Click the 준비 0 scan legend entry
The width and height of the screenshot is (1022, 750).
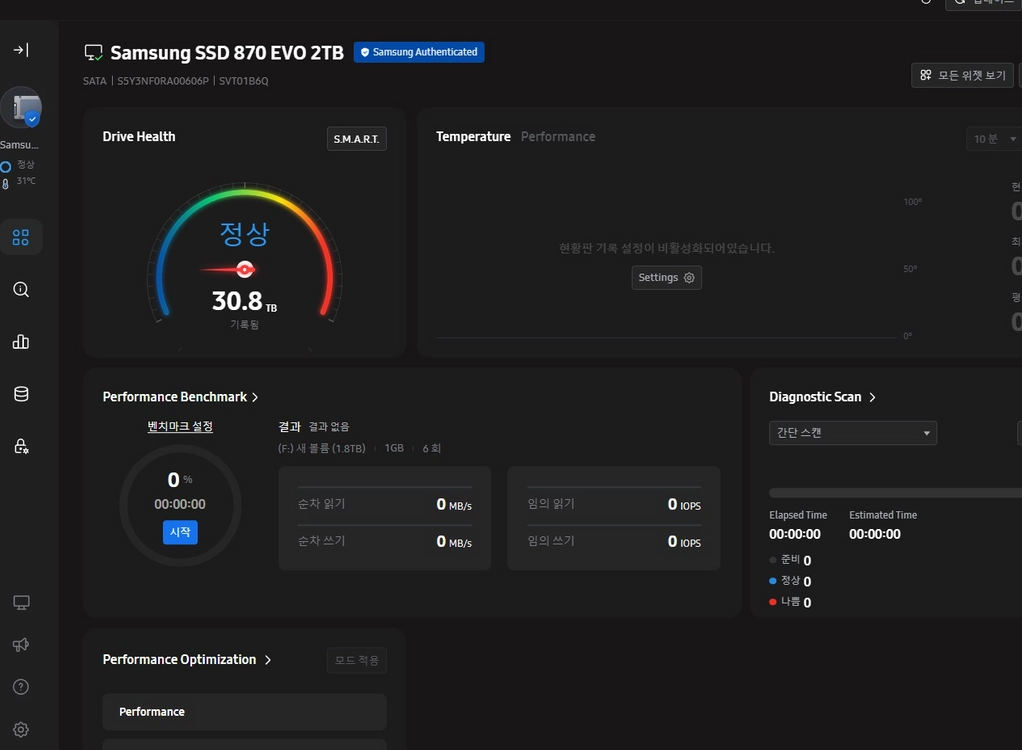tap(790, 560)
